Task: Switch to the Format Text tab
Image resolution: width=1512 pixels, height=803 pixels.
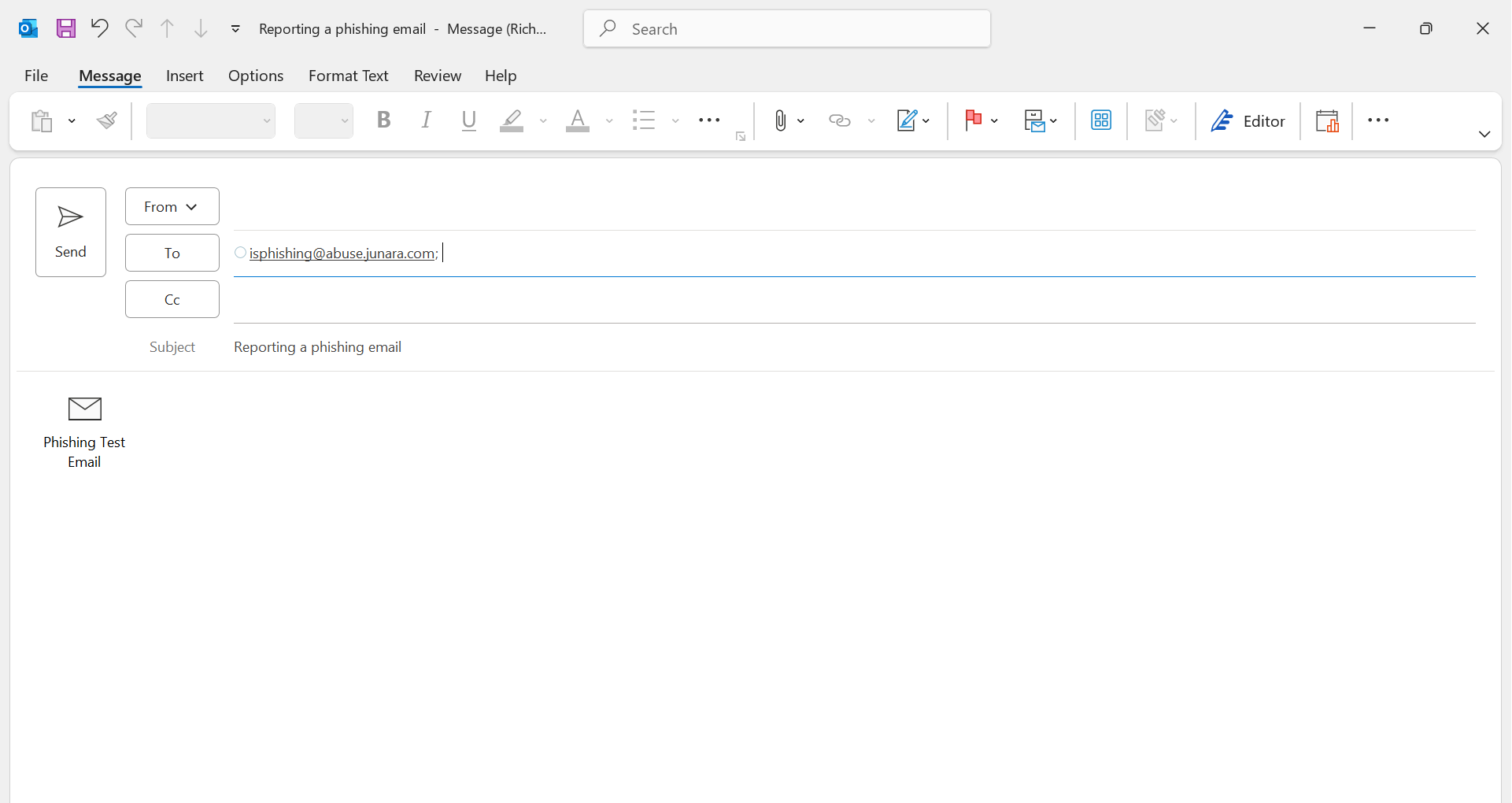Action: (349, 76)
